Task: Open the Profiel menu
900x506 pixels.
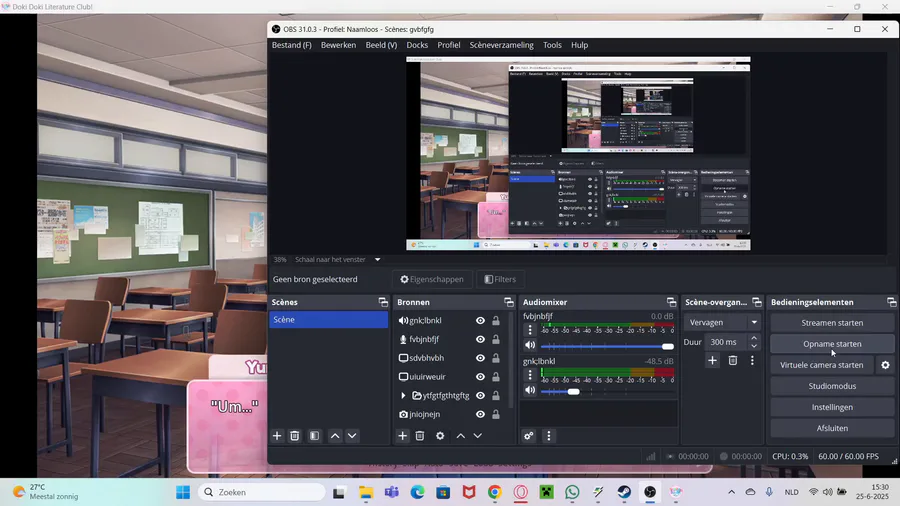Action: click(x=449, y=45)
